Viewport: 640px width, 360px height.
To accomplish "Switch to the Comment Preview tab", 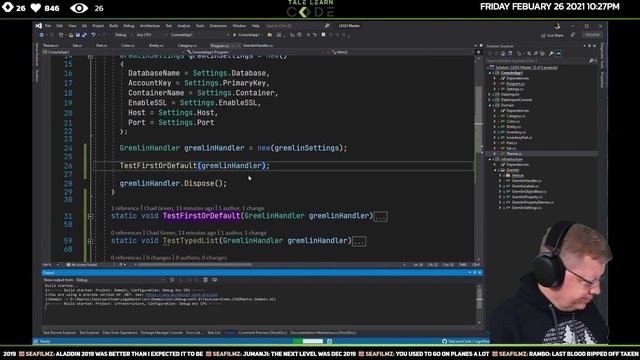I will tap(262, 333).
